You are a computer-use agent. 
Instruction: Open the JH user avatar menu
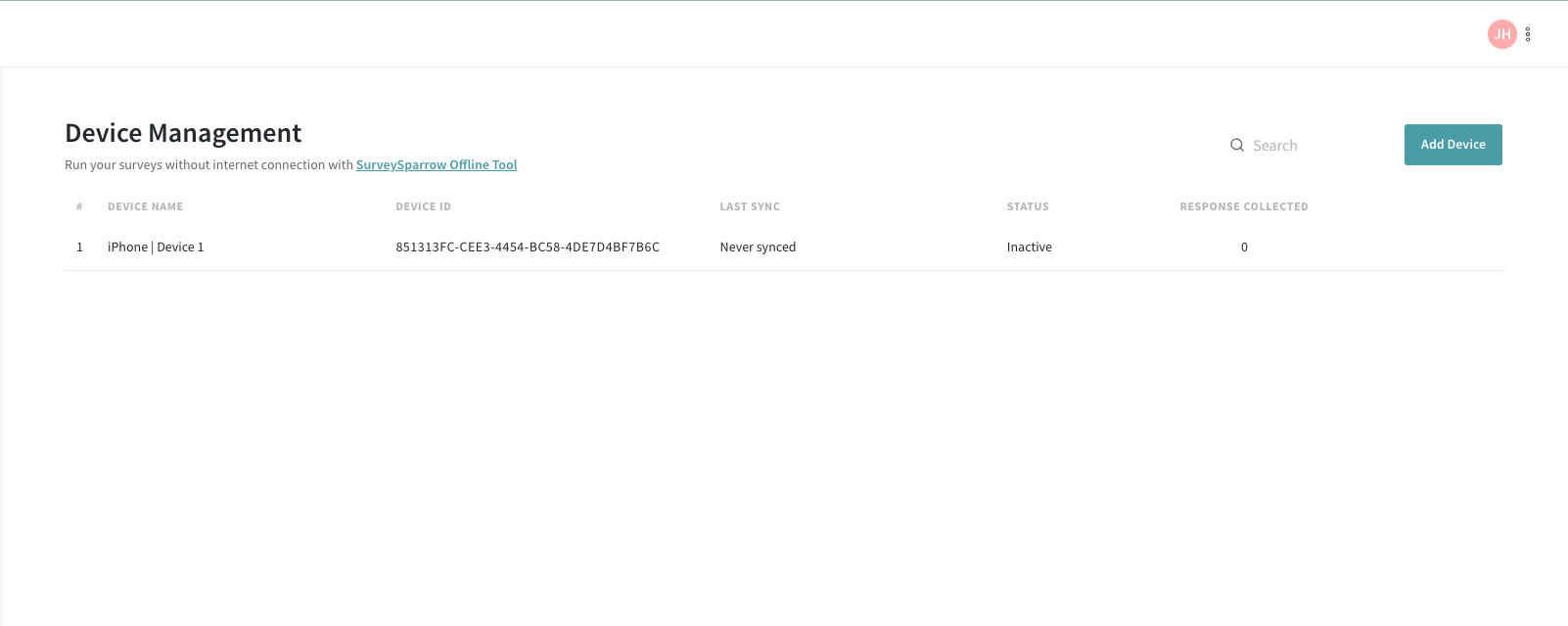click(1501, 34)
